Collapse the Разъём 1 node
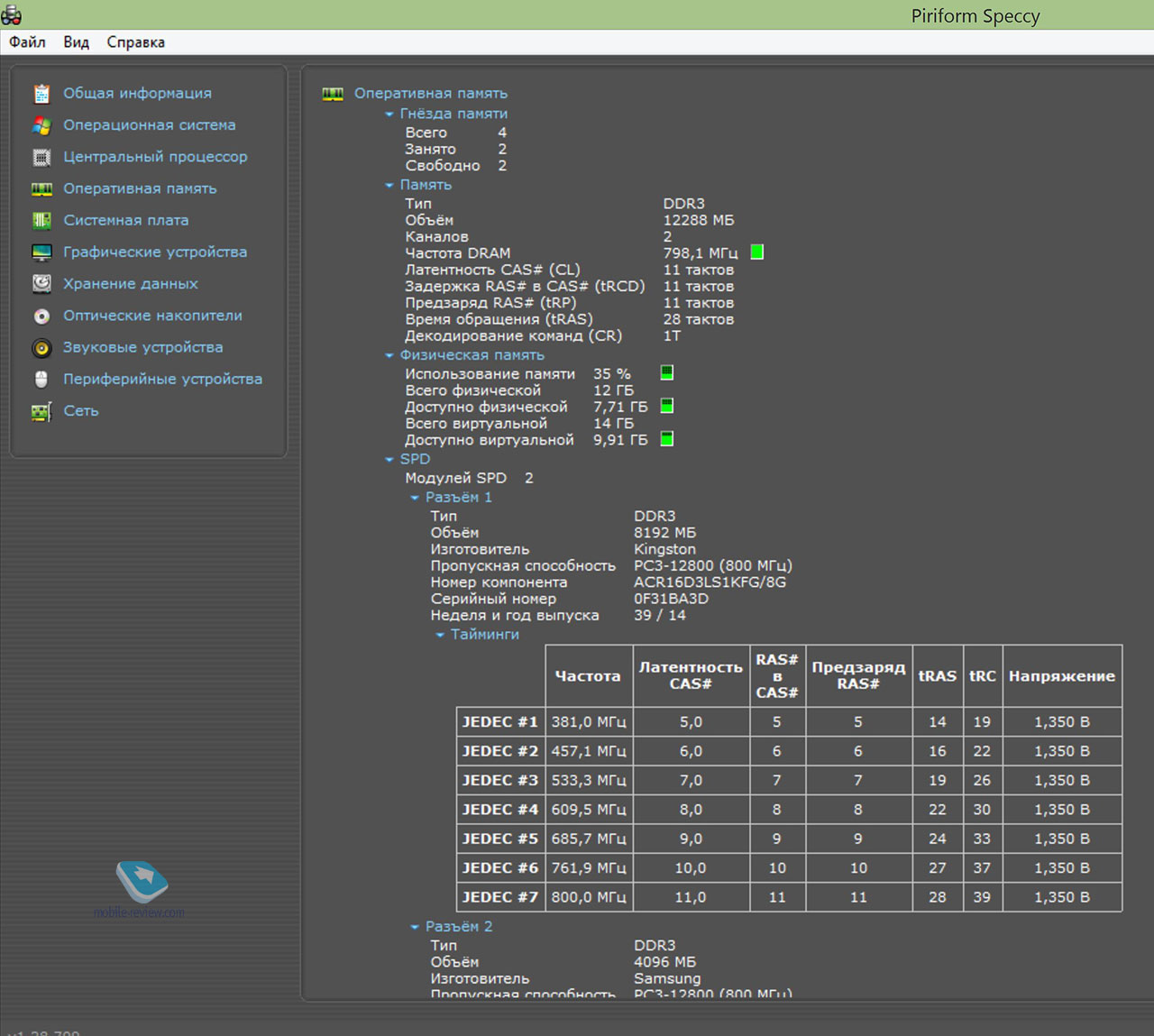Image resolution: width=1154 pixels, height=1036 pixels. pyautogui.click(x=415, y=499)
